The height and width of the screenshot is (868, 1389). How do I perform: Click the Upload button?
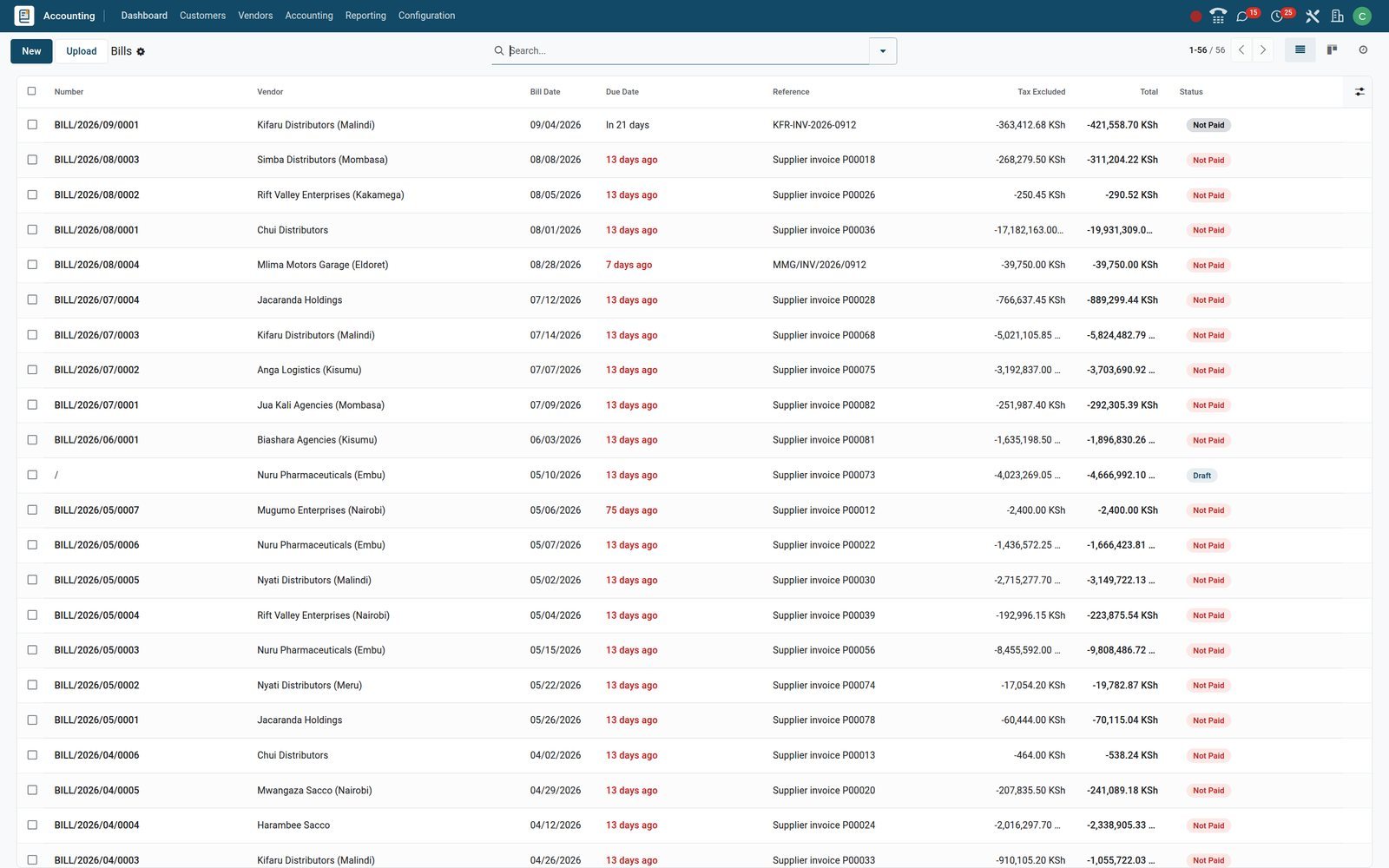point(82,51)
